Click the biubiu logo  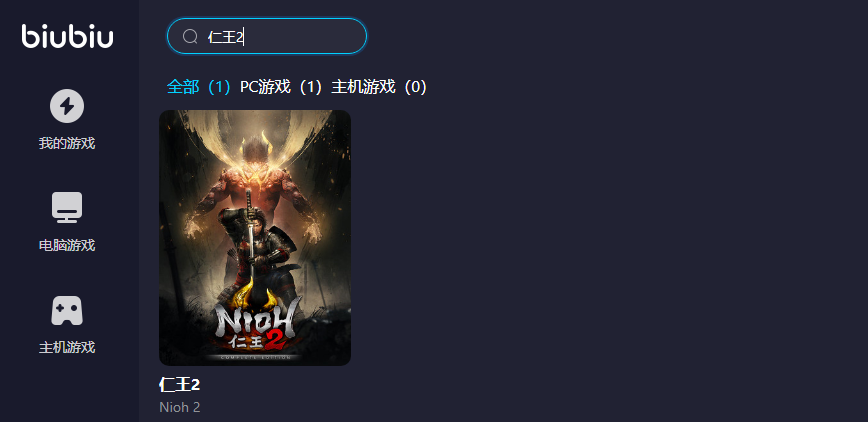point(68,37)
